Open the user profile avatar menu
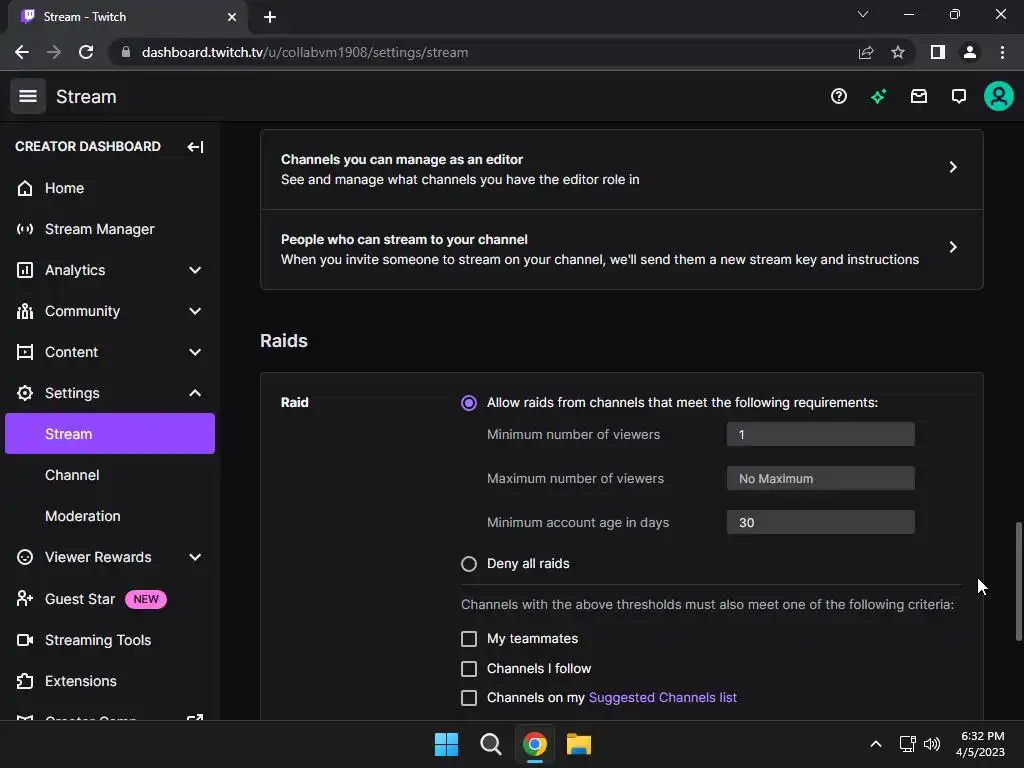 pos(999,97)
